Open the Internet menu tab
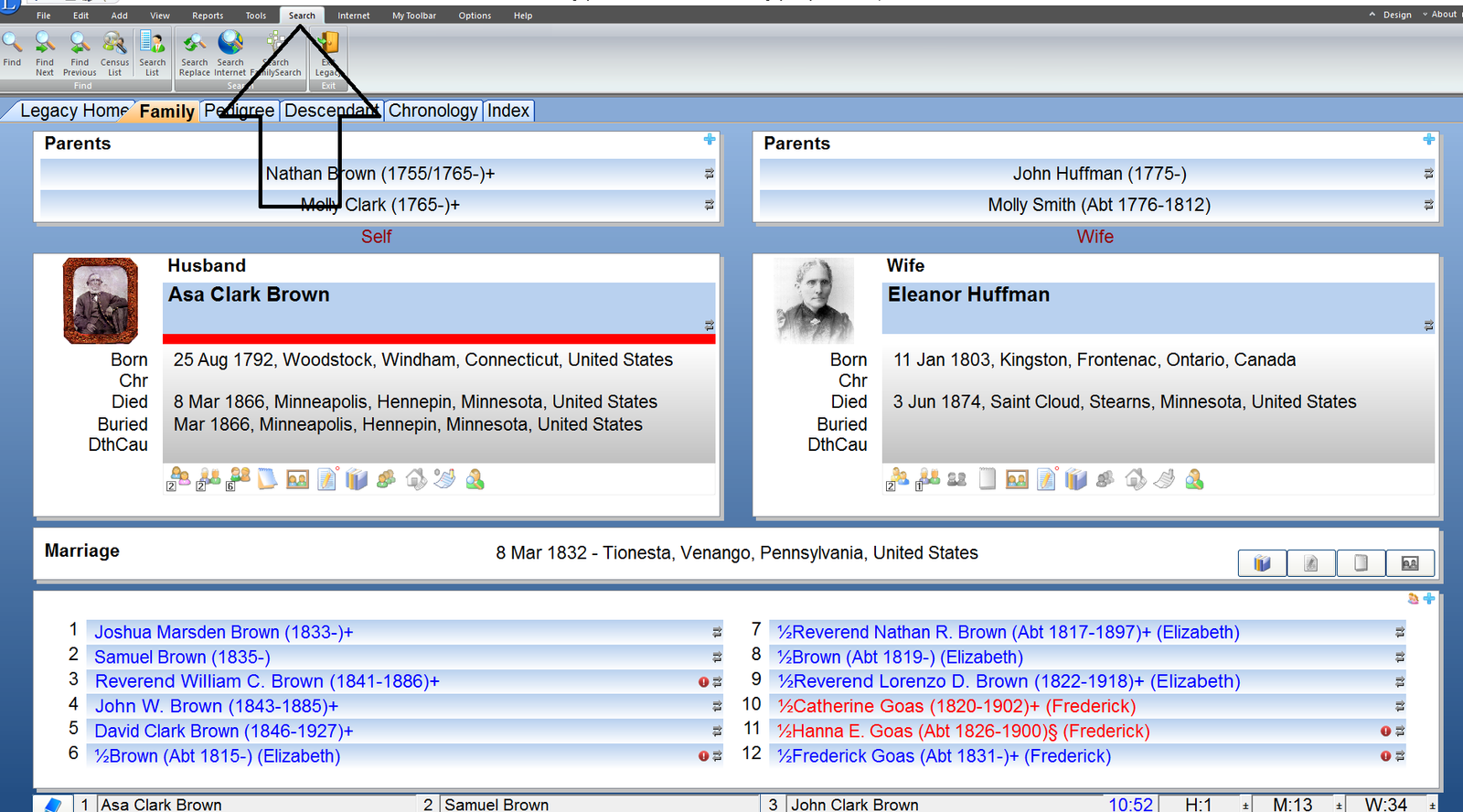1463x812 pixels. (354, 16)
